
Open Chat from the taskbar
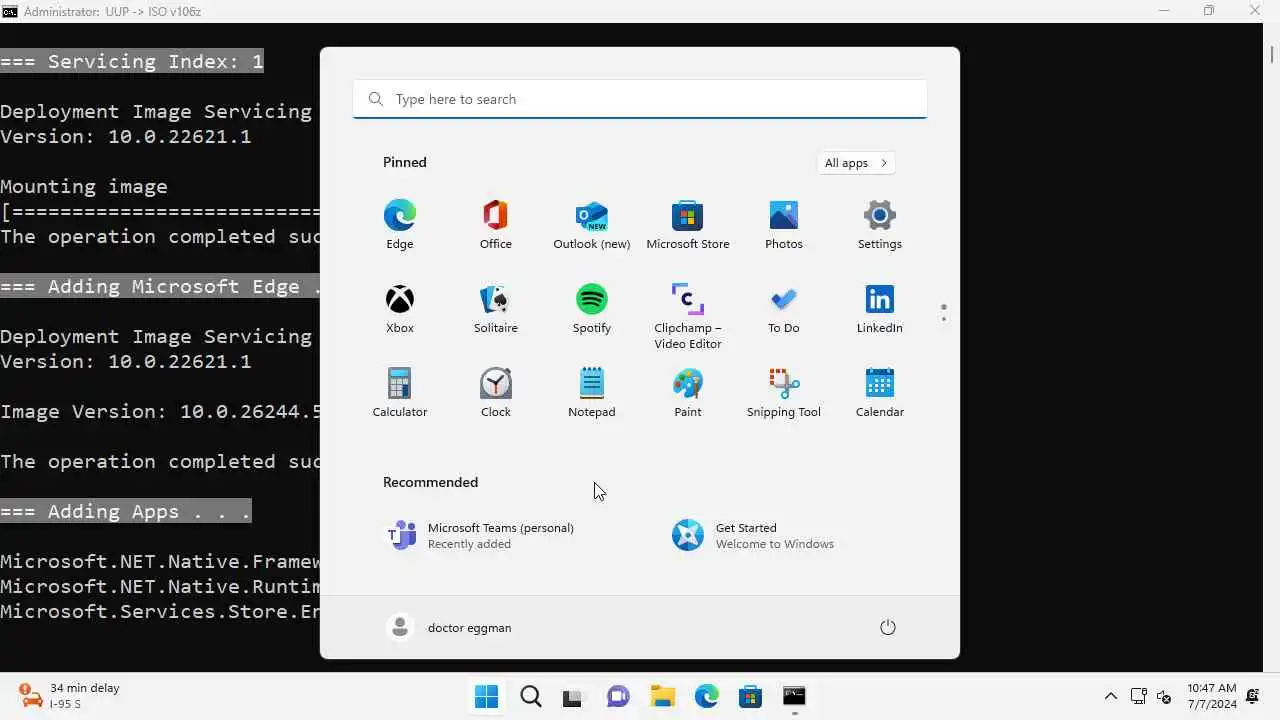tap(618, 696)
